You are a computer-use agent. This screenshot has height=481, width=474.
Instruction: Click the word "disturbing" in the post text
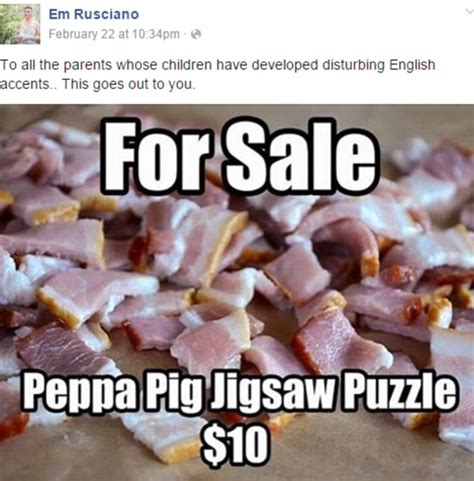[x=353, y=65]
